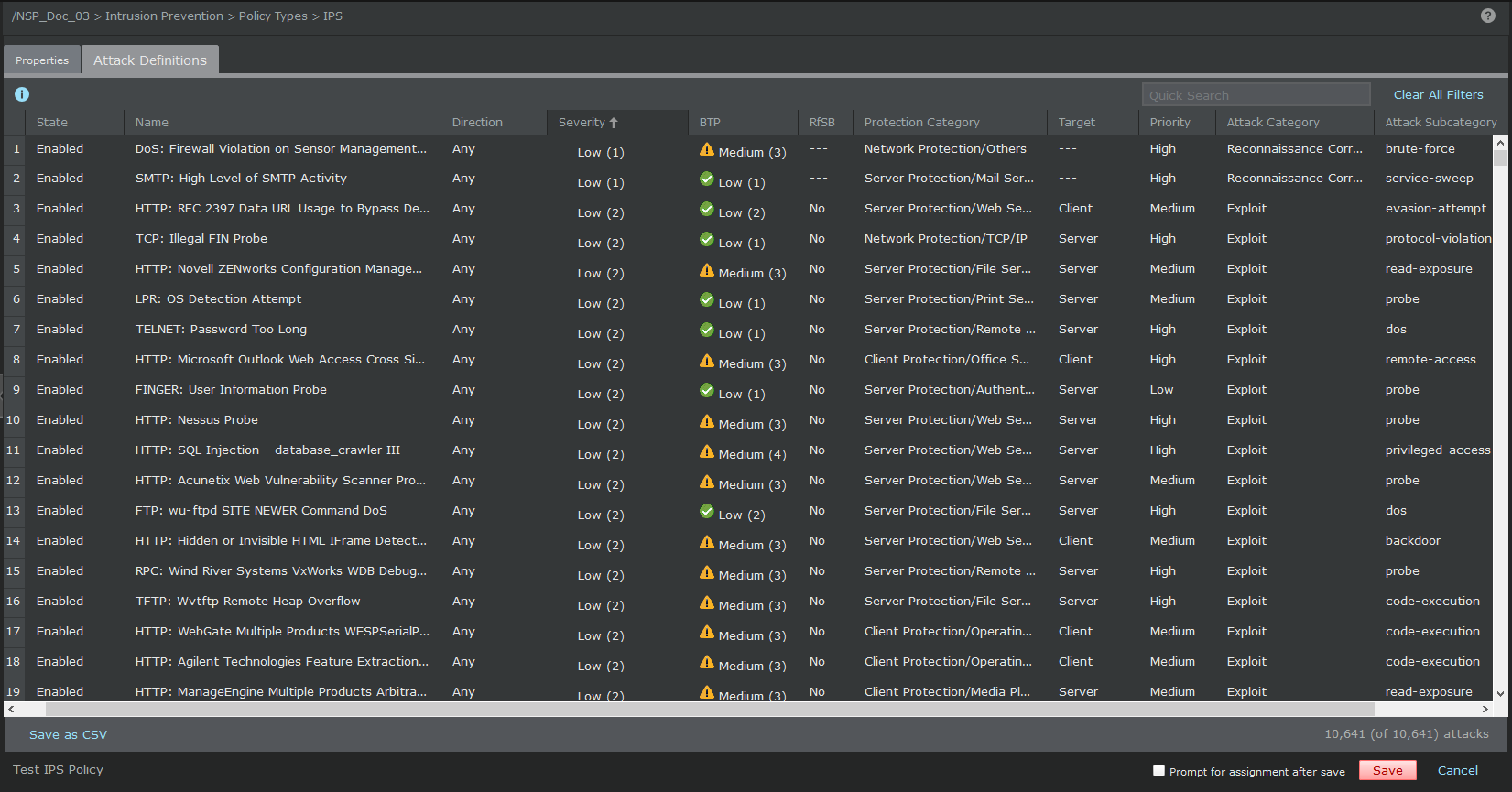Click the BTP check icon for FINGER row
Image resolution: width=1512 pixels, height=792 pixels.
point(707,391)
